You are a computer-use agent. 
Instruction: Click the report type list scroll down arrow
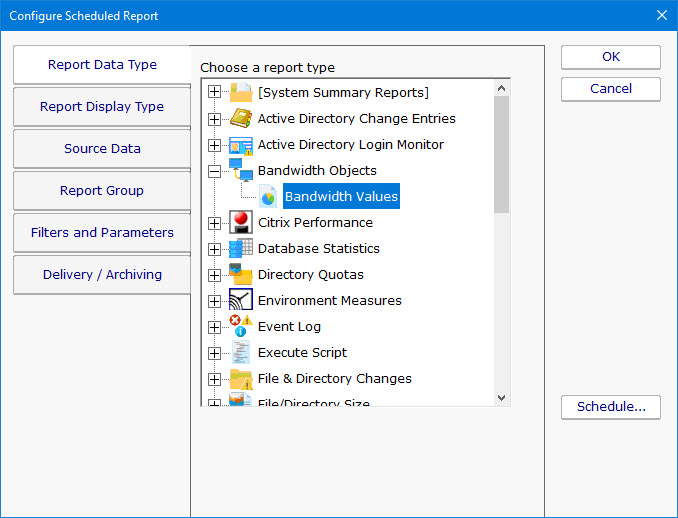(x=502, y=397)
